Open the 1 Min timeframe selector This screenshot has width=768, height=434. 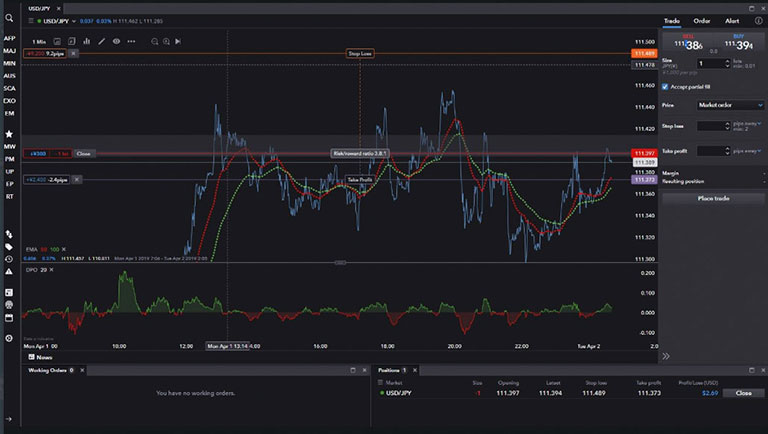[x=39, y=42]
